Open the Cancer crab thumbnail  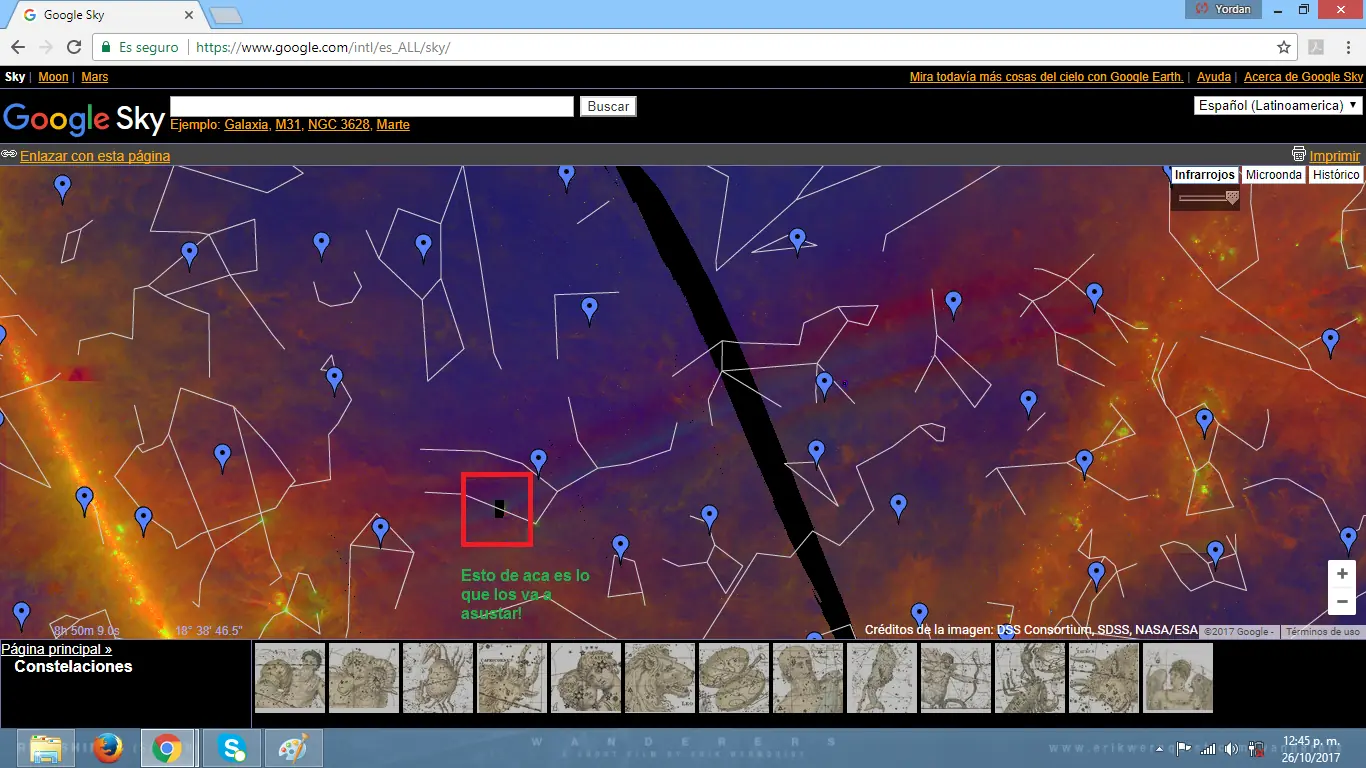(438, 678)
